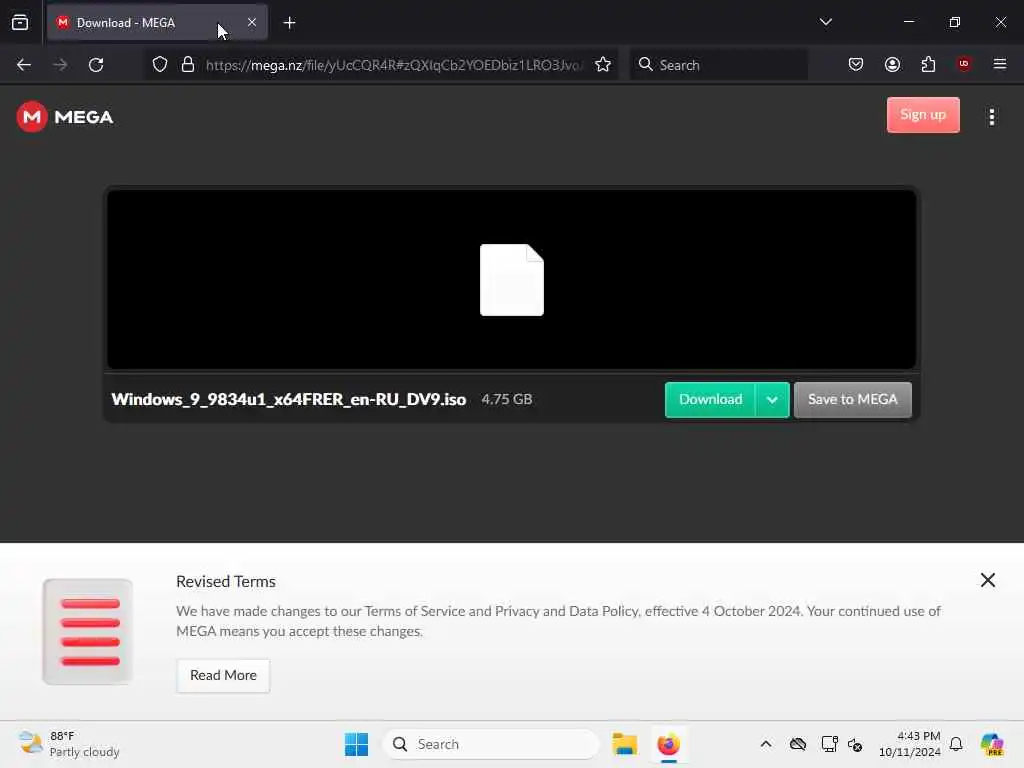Screen dimensions: 1024x768
Task: Show site security padlock info
Action: point(188,65)
